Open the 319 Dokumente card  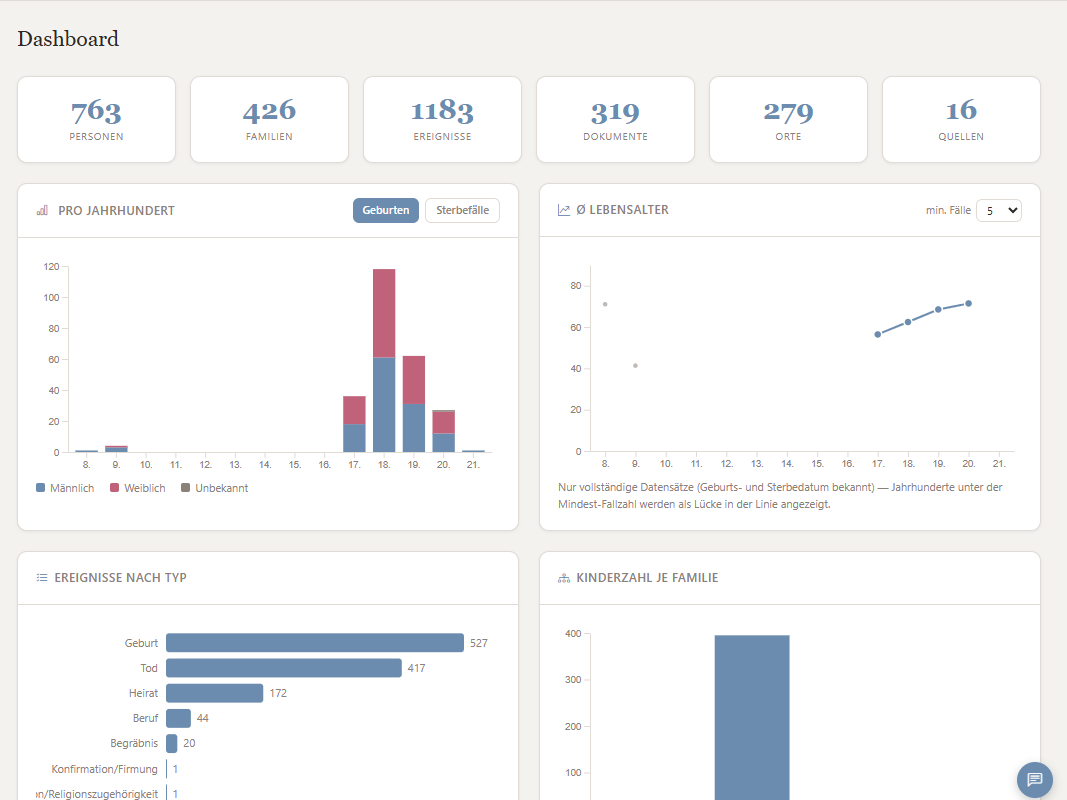click(615, 120)
